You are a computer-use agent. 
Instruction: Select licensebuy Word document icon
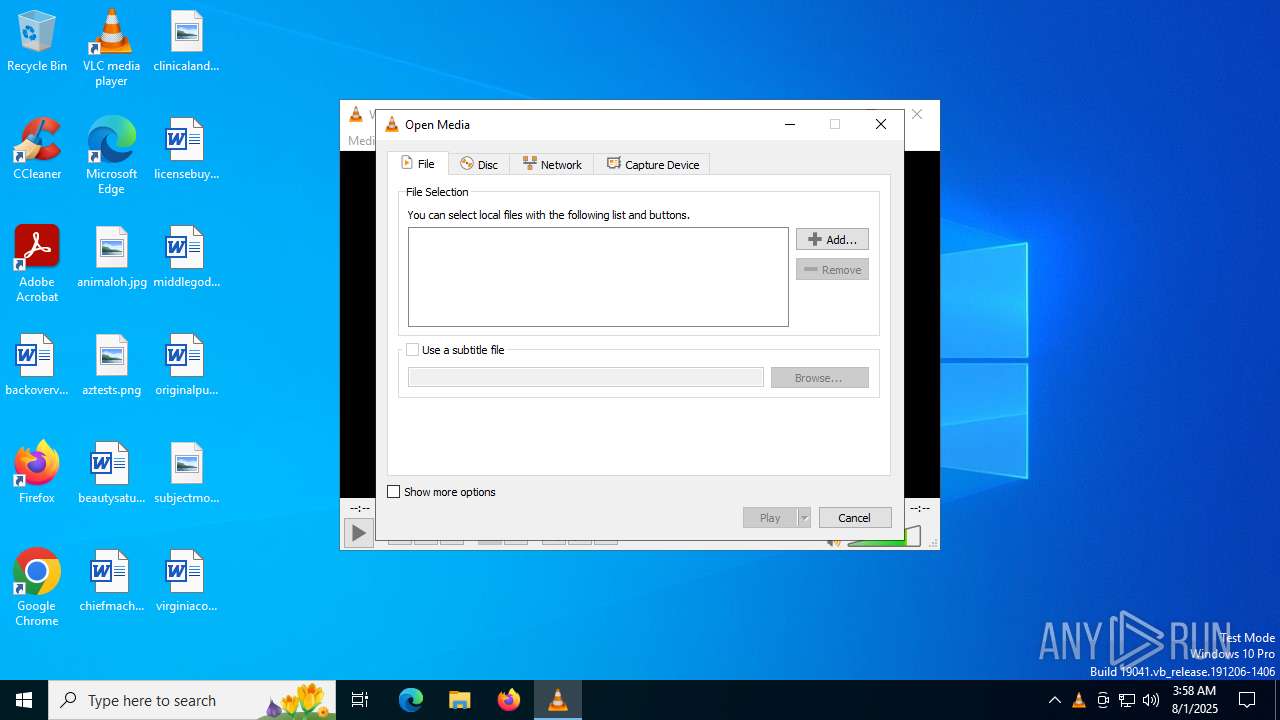pos(186,149)
